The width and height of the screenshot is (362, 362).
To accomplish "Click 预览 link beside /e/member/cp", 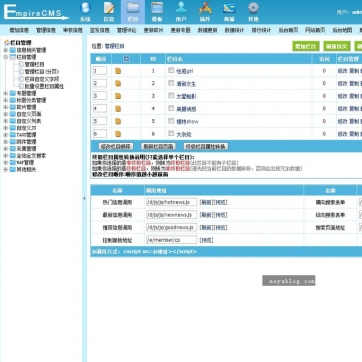I will [206, 240].
